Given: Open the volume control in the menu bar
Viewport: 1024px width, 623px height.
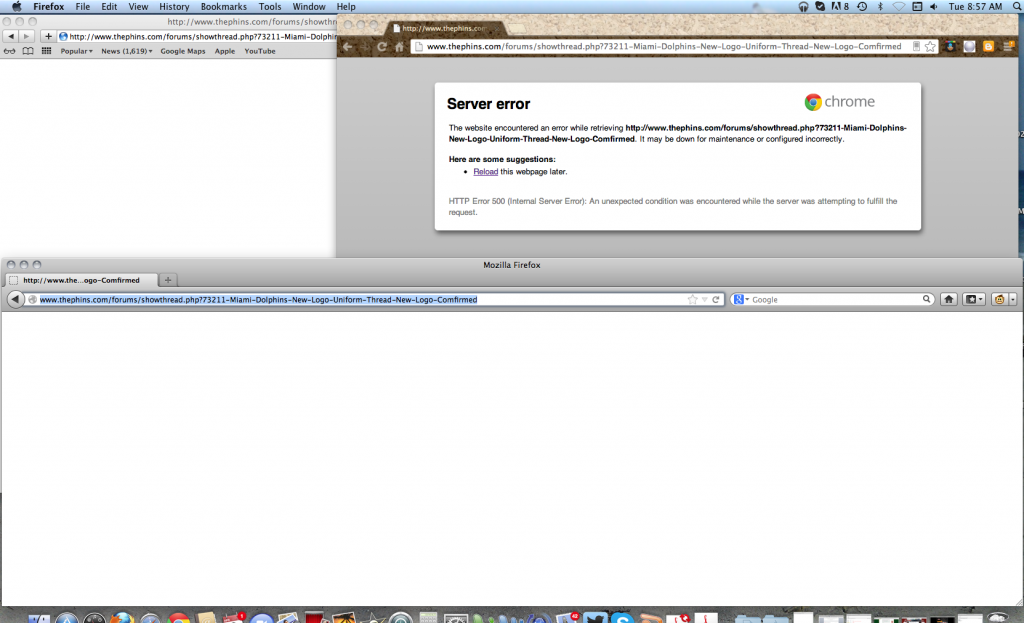Looking at the screenshot, I should click(934, 7).
